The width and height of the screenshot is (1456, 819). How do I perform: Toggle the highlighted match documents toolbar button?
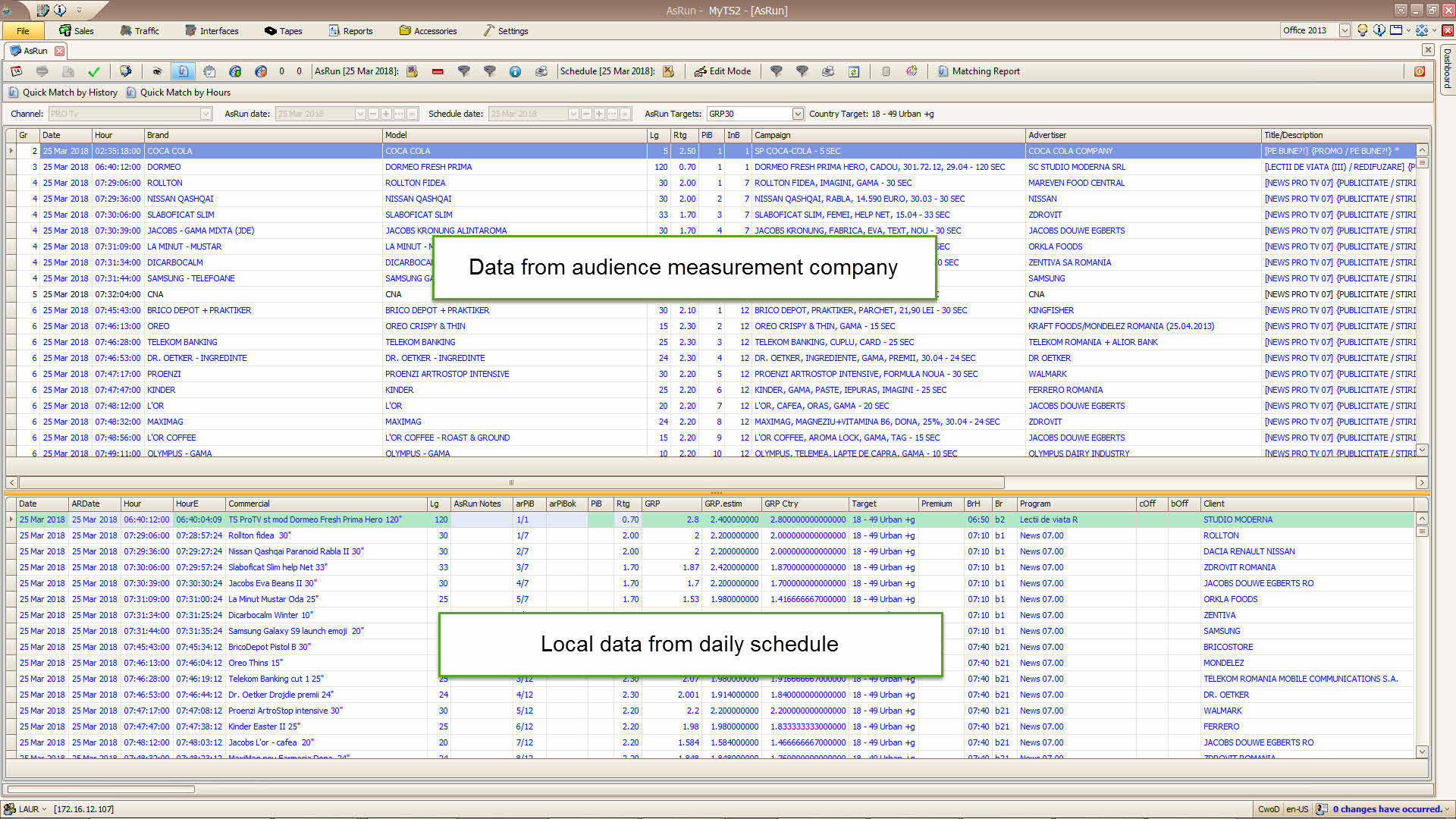pos(183,71)
